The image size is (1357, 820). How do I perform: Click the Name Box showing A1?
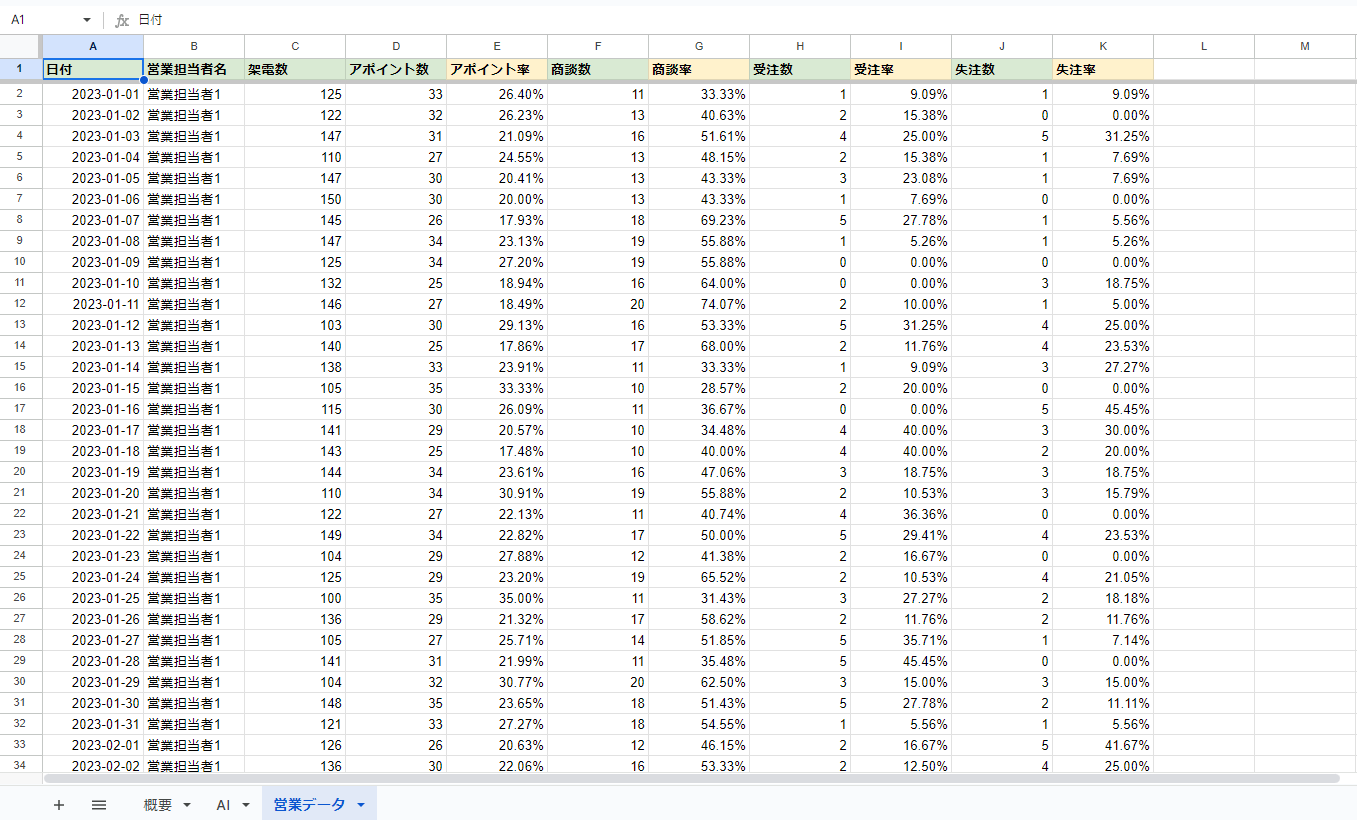(40, 20)
